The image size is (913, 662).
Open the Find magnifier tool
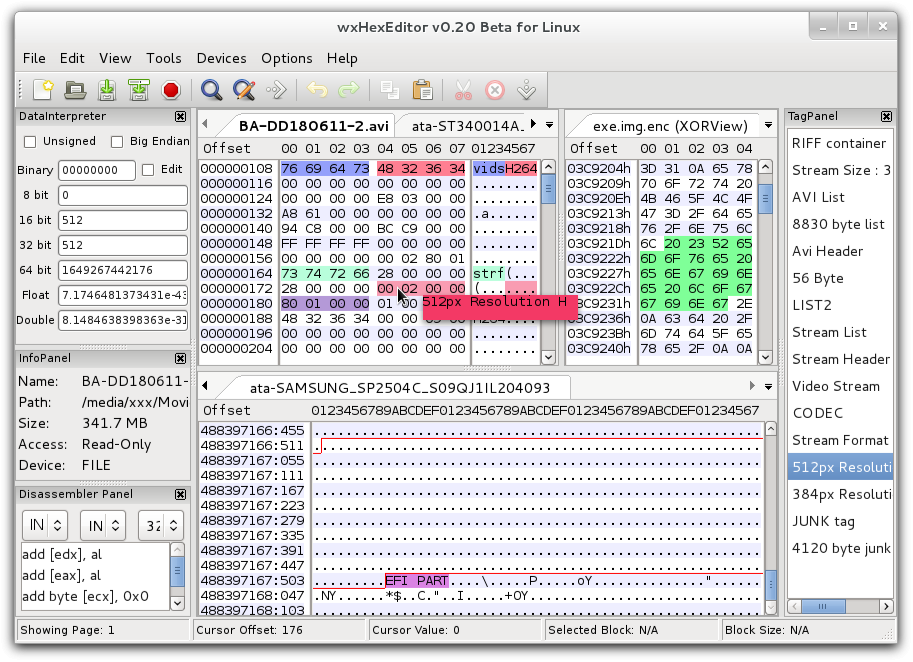point(211,90)
